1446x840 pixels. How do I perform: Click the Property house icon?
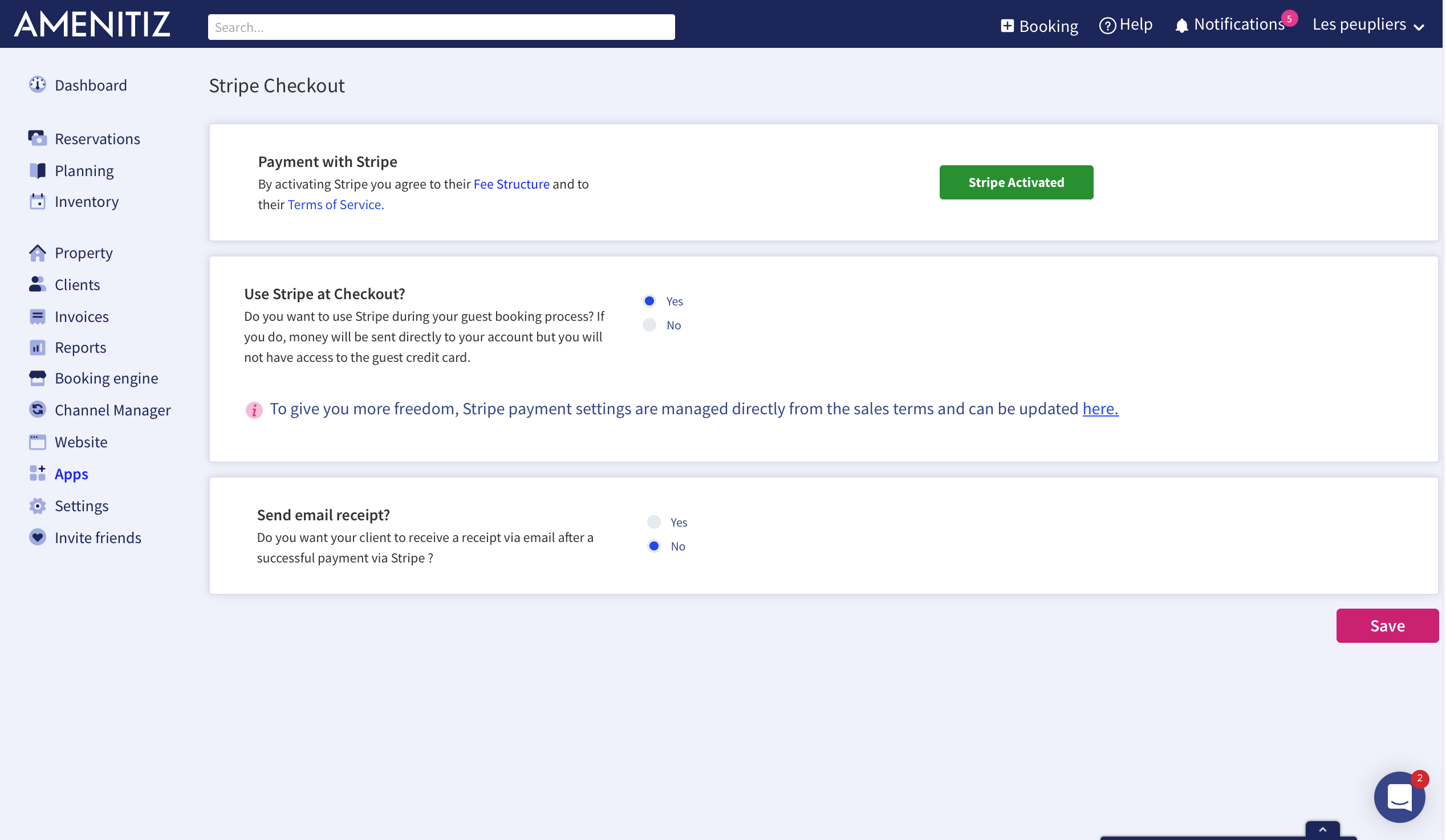click(37, 253)
